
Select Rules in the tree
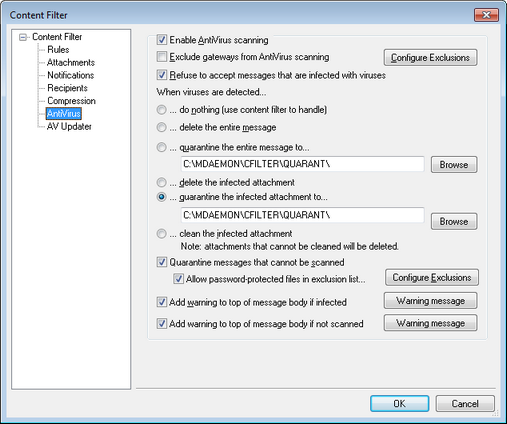58,50
